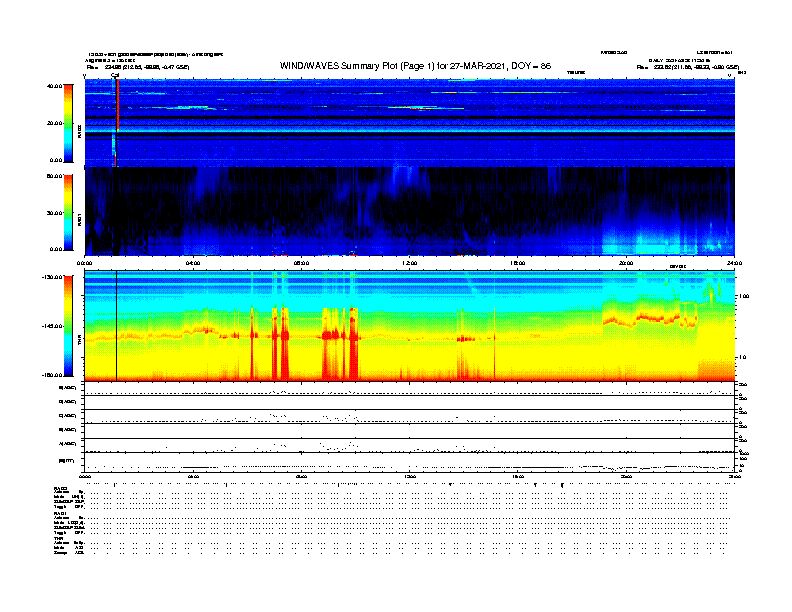The height and width of the screenshot is (612, 792).
Task: Click the 10 frequency label right of TNR
Action: 742,357
